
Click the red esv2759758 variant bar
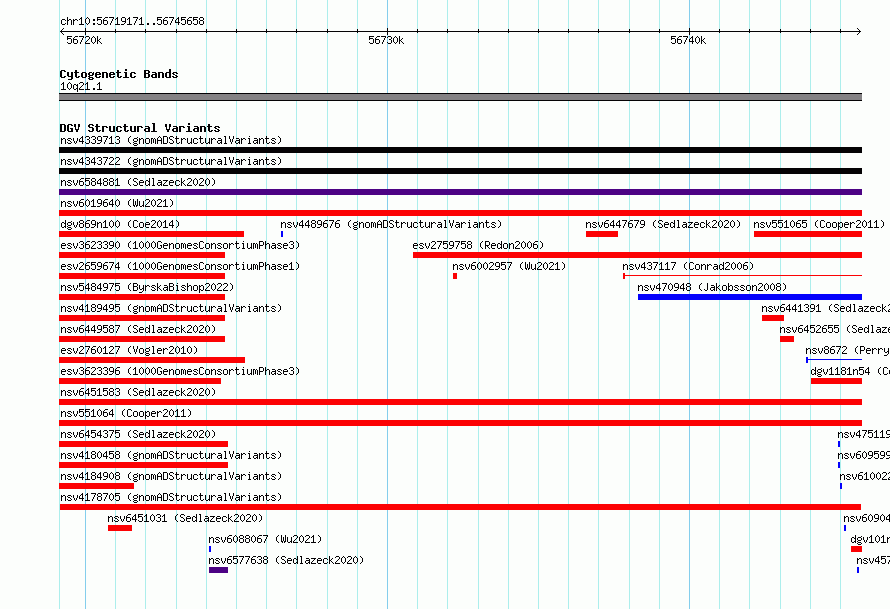(x=637, y=255)
